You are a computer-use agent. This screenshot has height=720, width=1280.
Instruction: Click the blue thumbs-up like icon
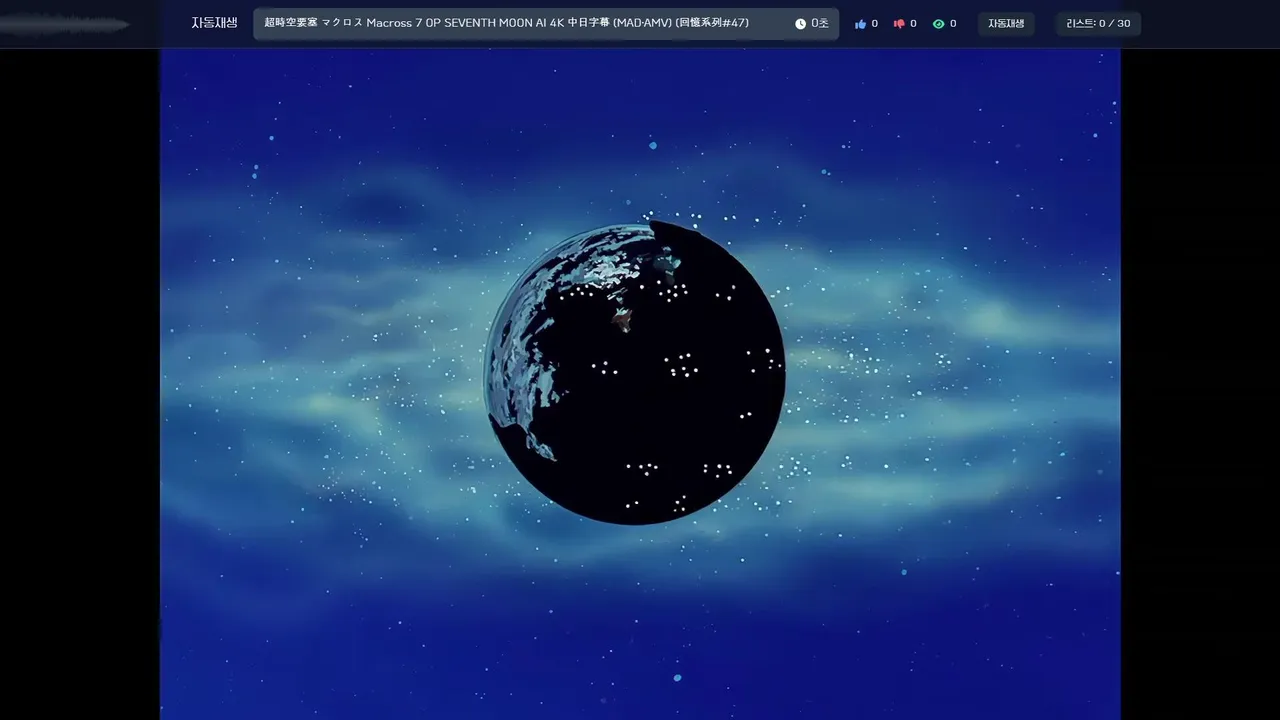point(860,24)
